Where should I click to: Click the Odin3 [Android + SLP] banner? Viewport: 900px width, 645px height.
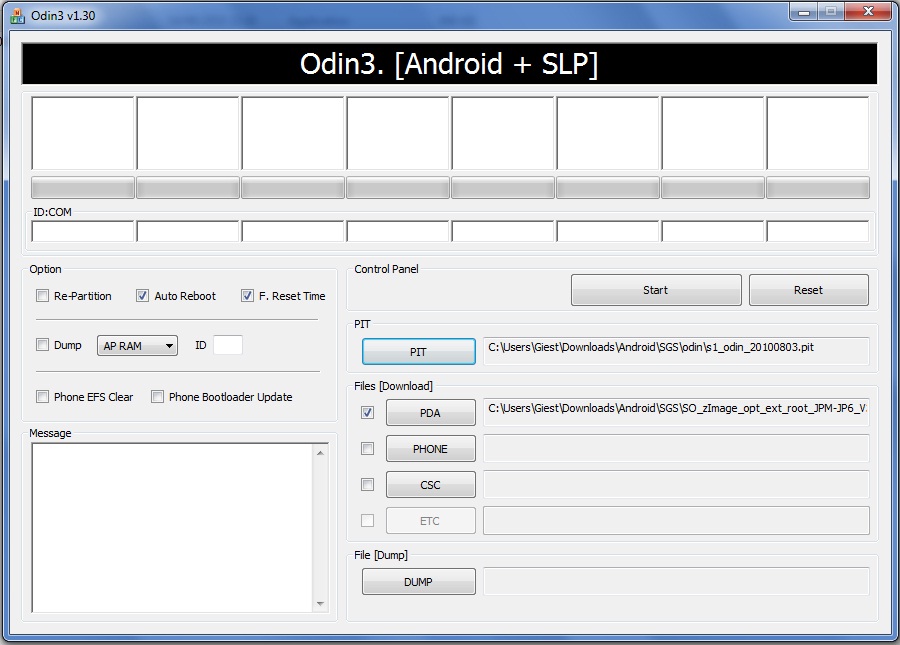point(449,64)
